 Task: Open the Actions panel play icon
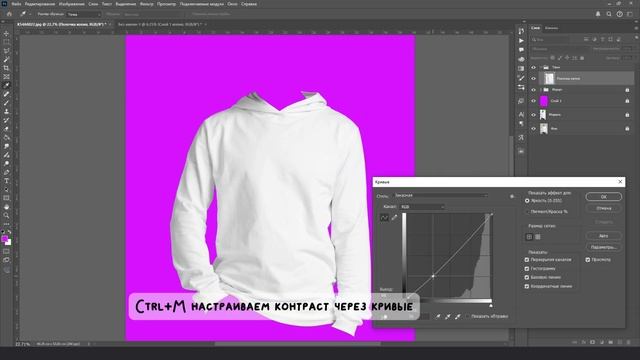521,40
